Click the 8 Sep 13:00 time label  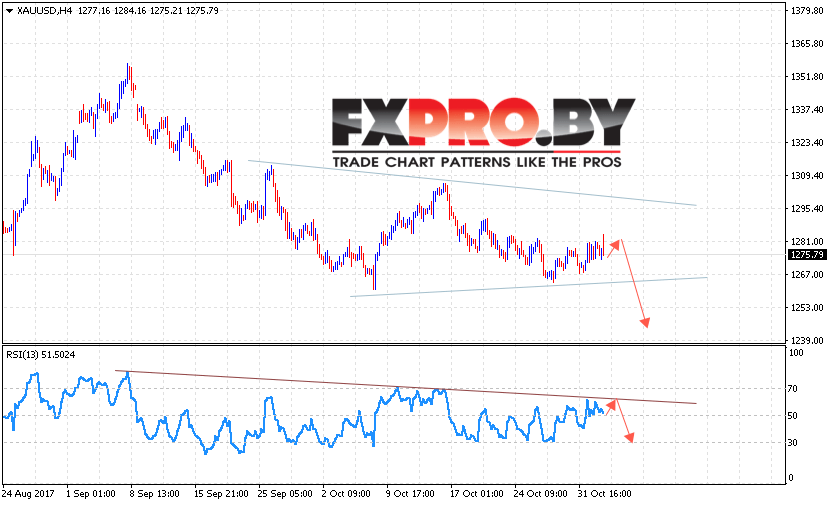[x=155, y=494]
